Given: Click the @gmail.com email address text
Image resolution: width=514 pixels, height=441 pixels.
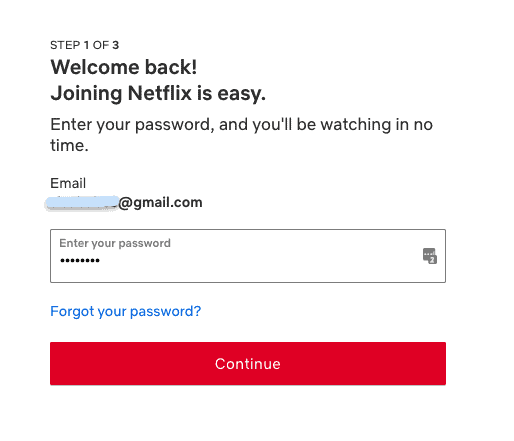Looking at the screenshot, I should point(160,202).
